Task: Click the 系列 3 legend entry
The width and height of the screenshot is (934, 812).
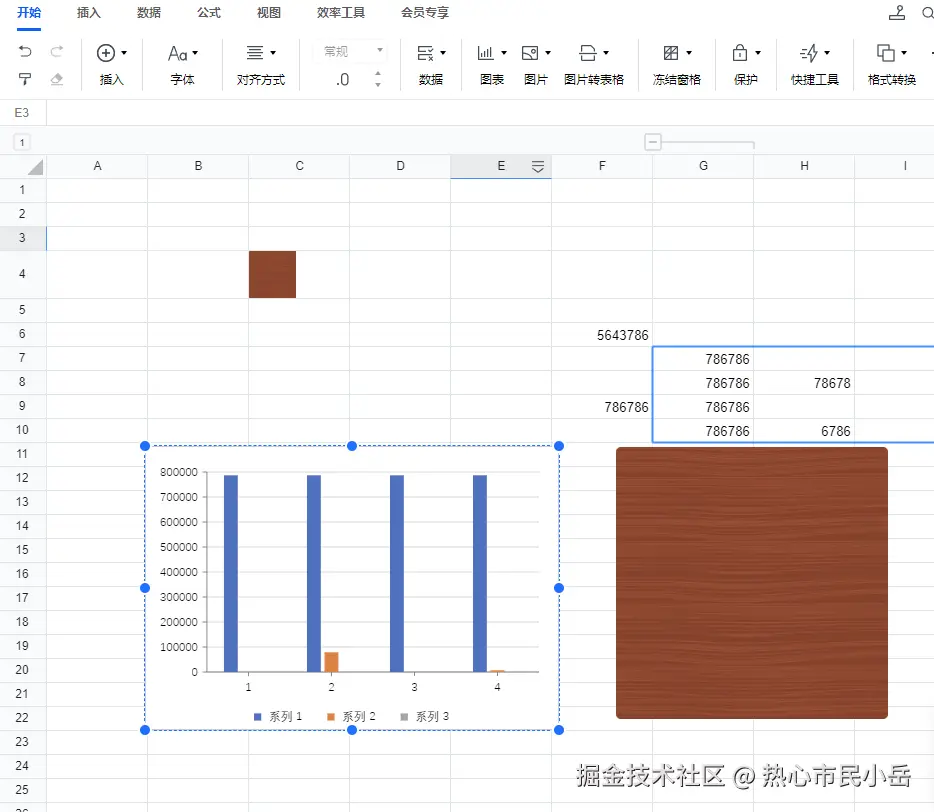Action: 425,717
